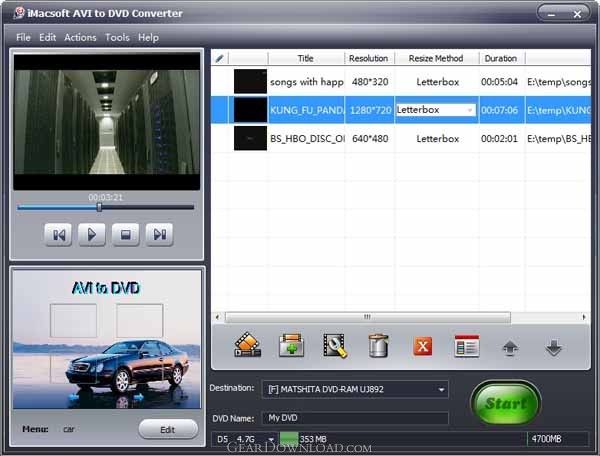Viewport: 600px width, 456px height.
Task: Click the Duration column header
Action: tap(501, 58)
